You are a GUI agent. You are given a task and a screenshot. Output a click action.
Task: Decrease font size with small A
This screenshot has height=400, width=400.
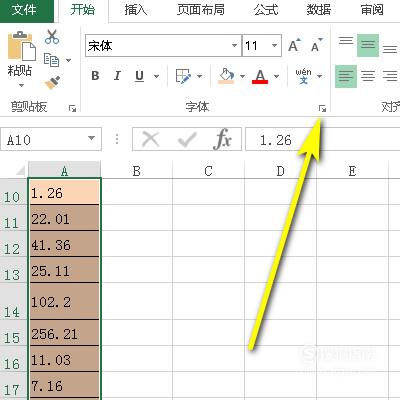click(x=316, y=45)
